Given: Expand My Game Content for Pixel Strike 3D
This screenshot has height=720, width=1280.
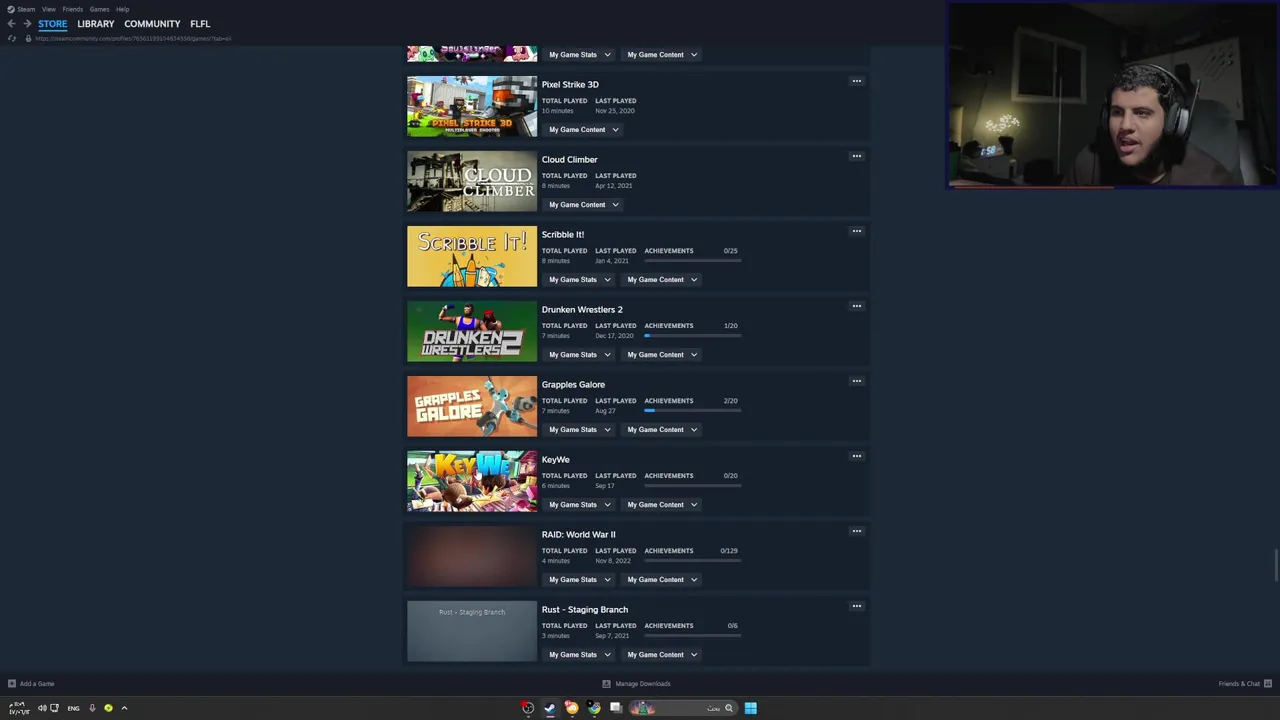Looking at the screenshot, I should pos(584,130).
